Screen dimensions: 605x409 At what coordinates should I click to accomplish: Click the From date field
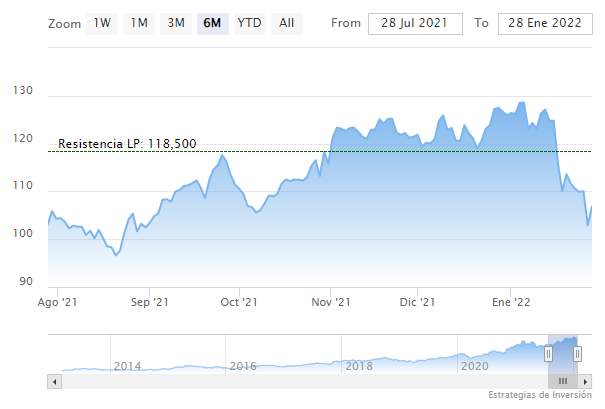click(x=415, y=23)
